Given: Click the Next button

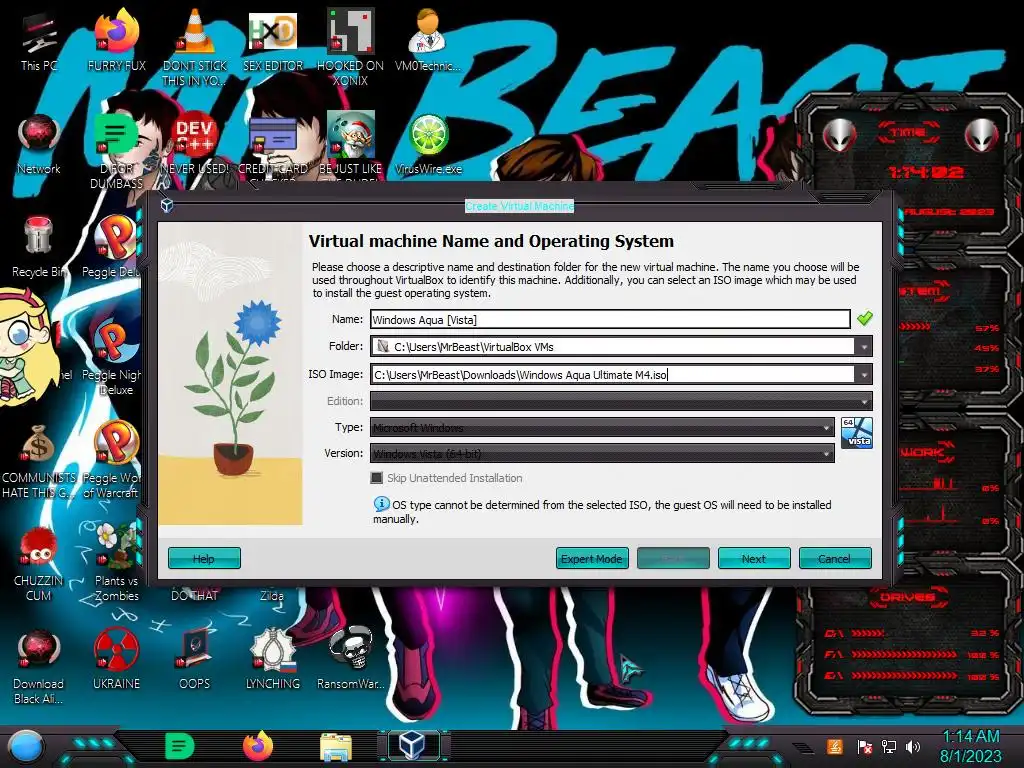Looking at the screenshot, I should point(754,558).
